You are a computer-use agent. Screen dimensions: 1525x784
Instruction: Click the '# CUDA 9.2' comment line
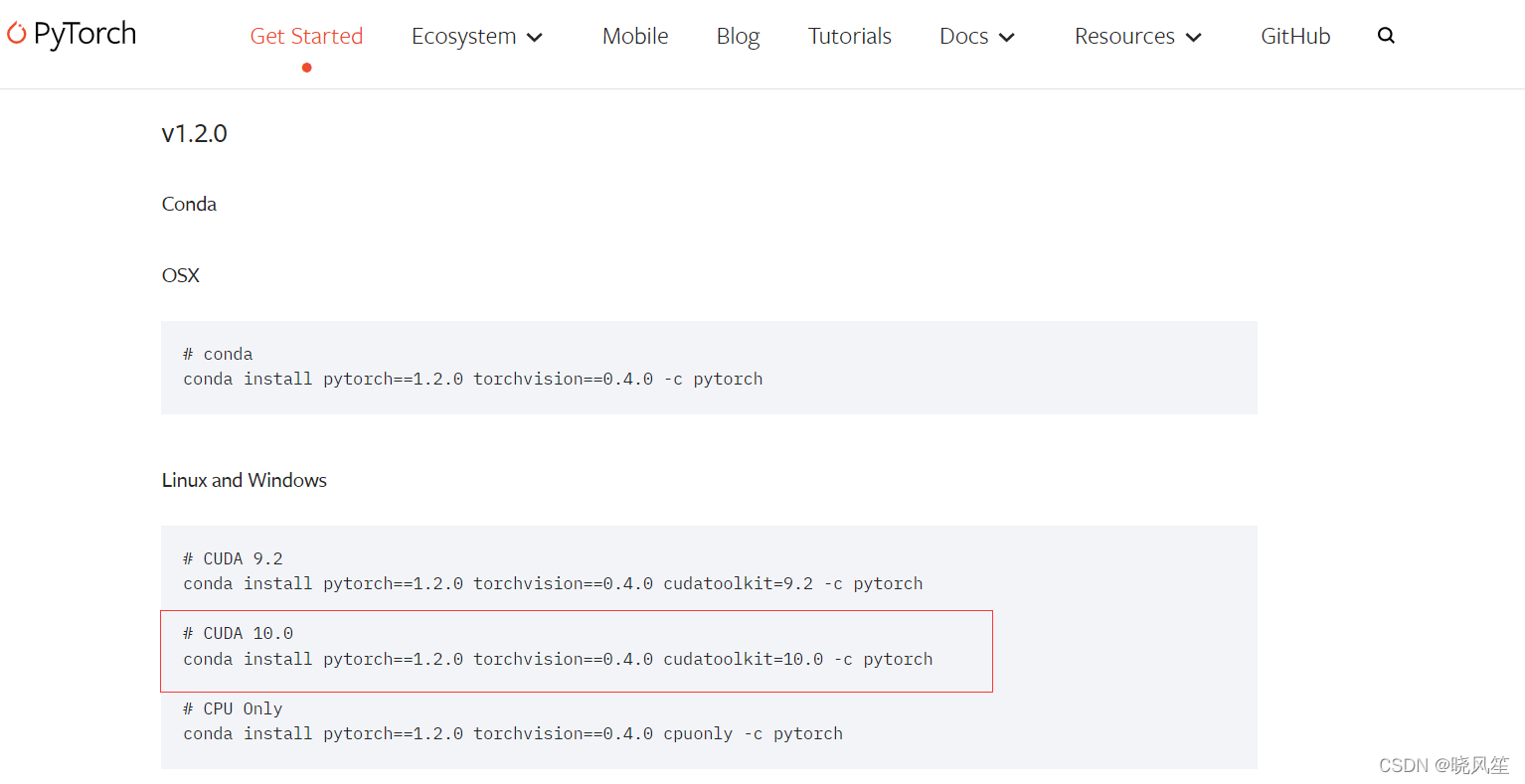pyautogui.click(x=233, y=558)
